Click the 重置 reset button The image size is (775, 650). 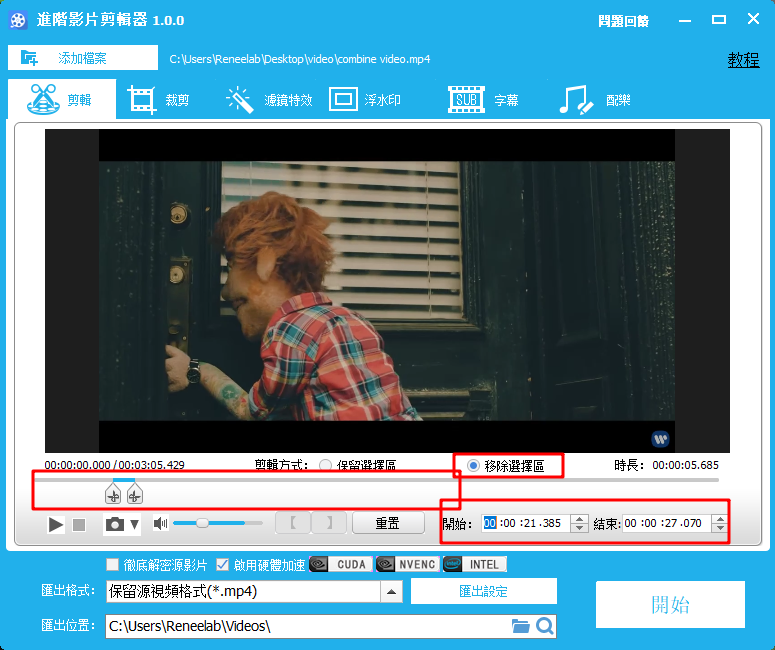[x=388, y=523]
